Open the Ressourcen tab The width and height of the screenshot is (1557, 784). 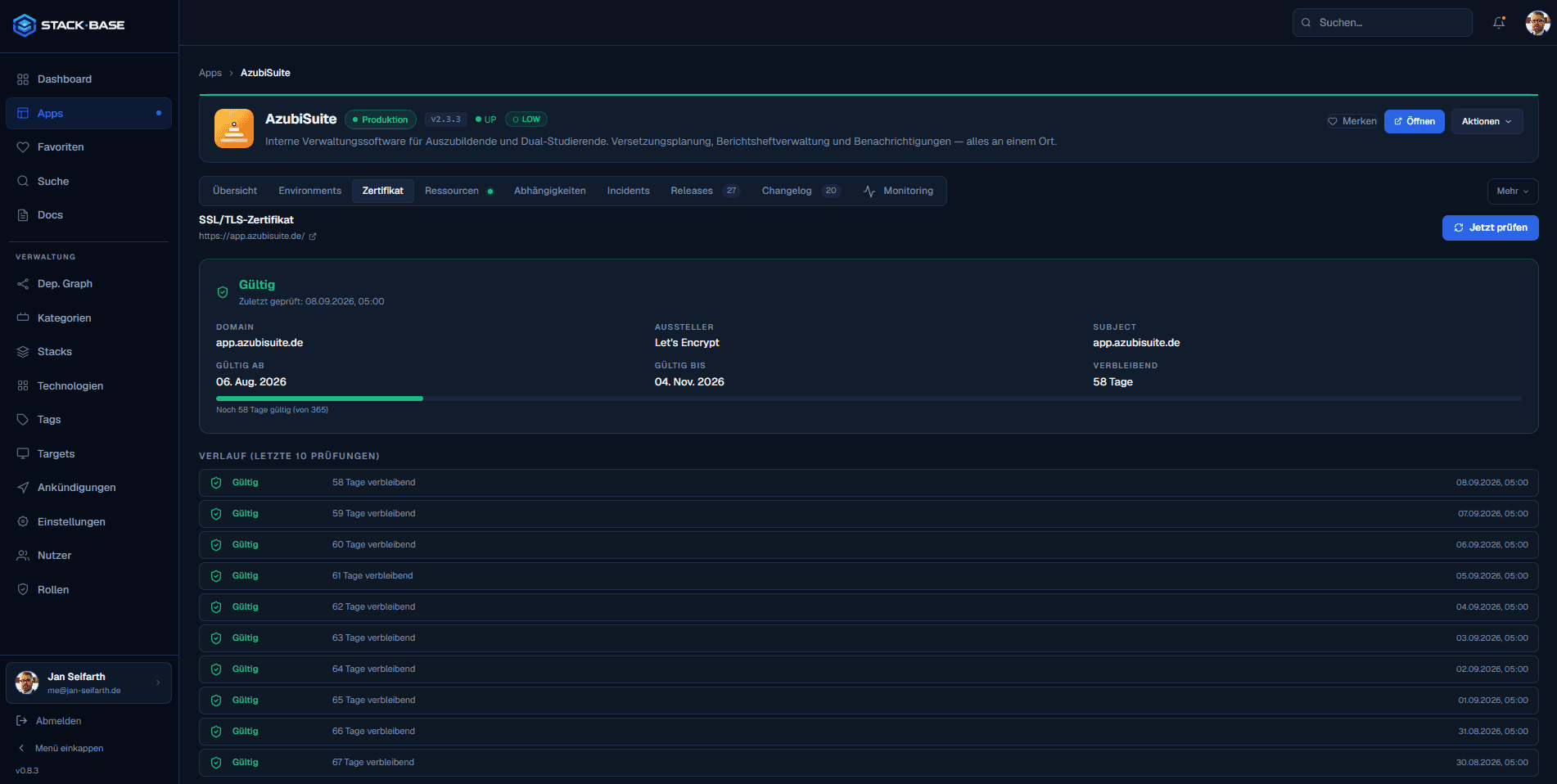tap(458, 191)
